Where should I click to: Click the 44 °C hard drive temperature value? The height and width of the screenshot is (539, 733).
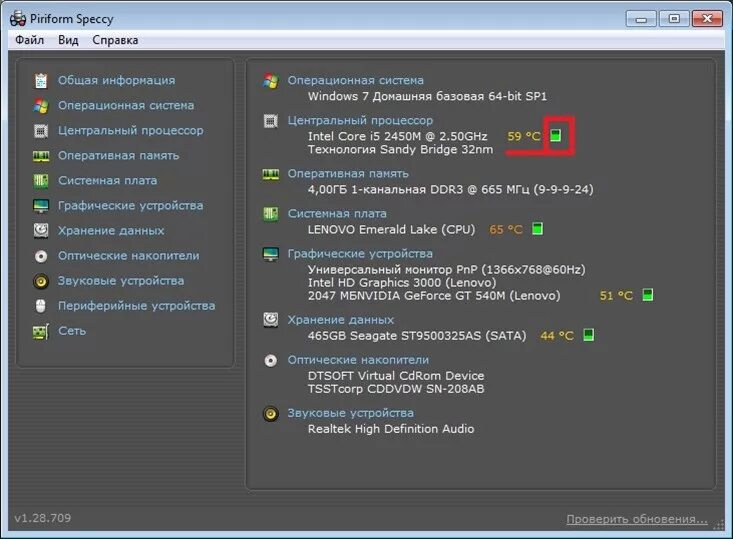coord(557,336)
